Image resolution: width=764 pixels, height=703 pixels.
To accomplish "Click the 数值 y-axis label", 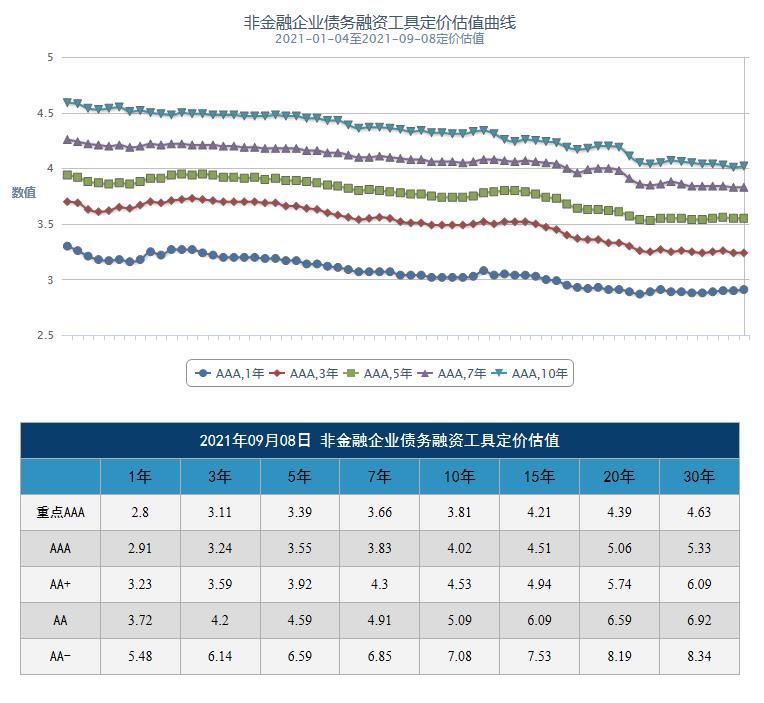I will click(x=23, y=192).
